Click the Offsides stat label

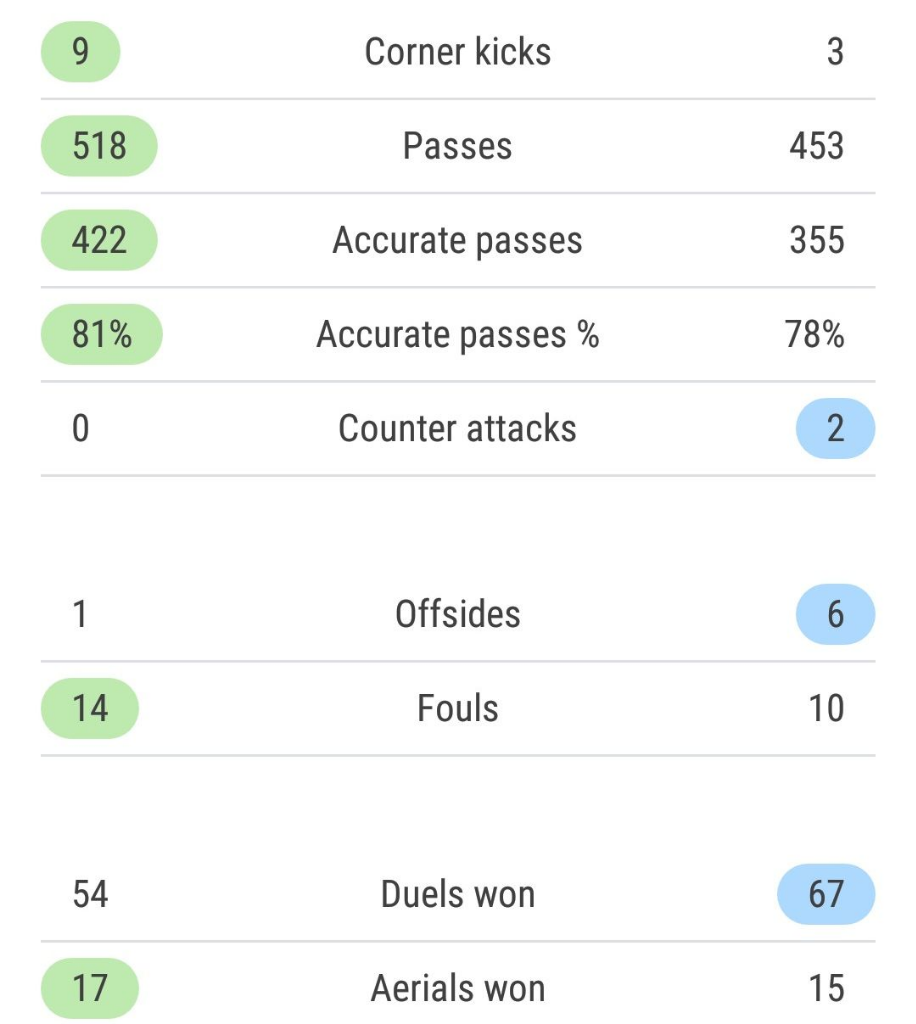click(x=458, y=614)
